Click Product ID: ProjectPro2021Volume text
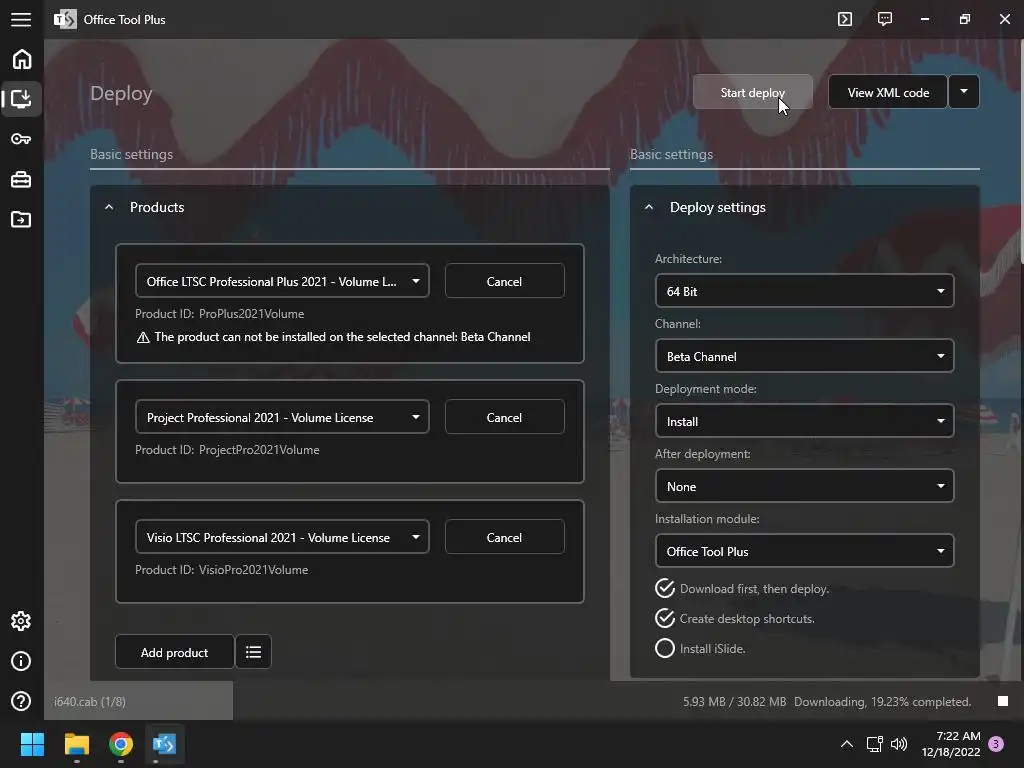Screen dimensions: 1024x768 227,449
